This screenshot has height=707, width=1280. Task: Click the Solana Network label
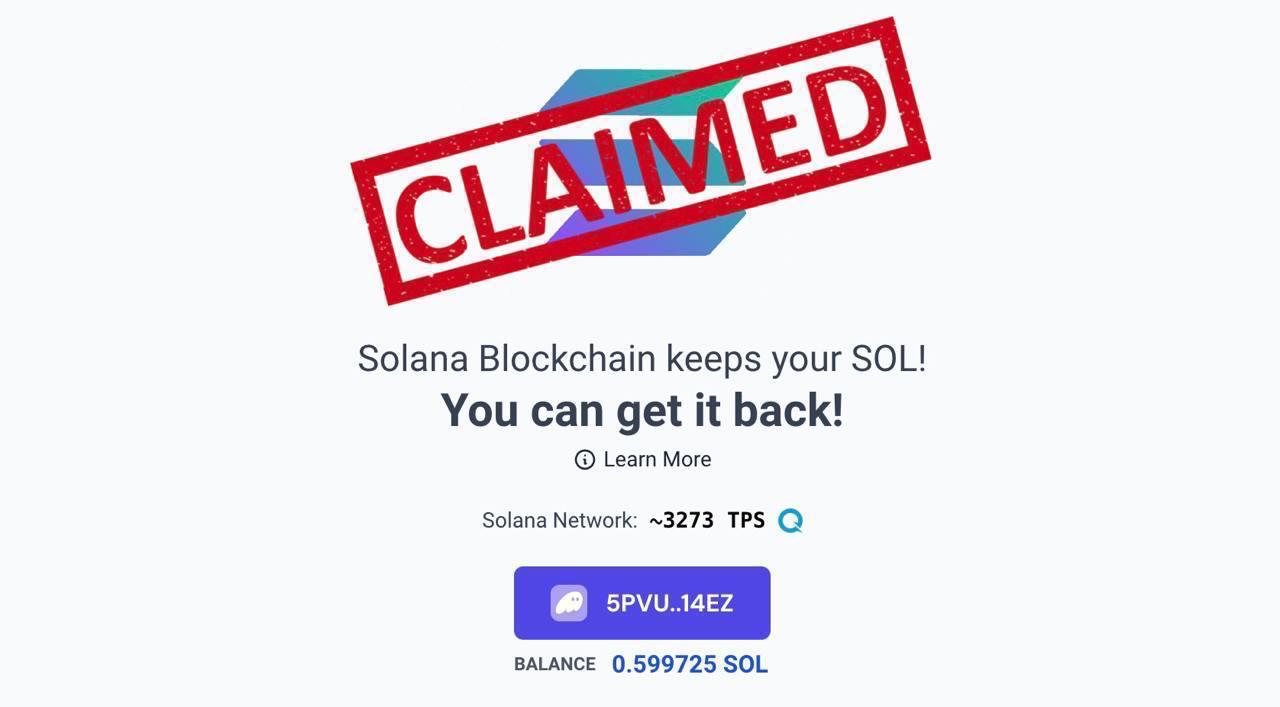[559, 521]
